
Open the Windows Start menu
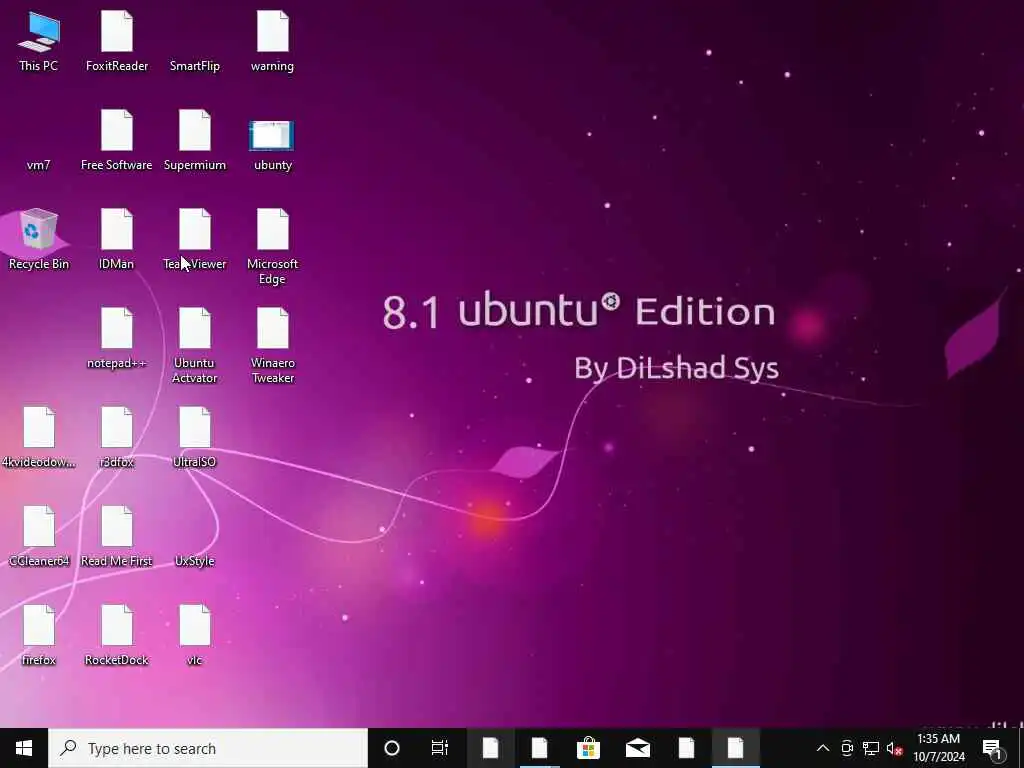(x=24, y=748)
